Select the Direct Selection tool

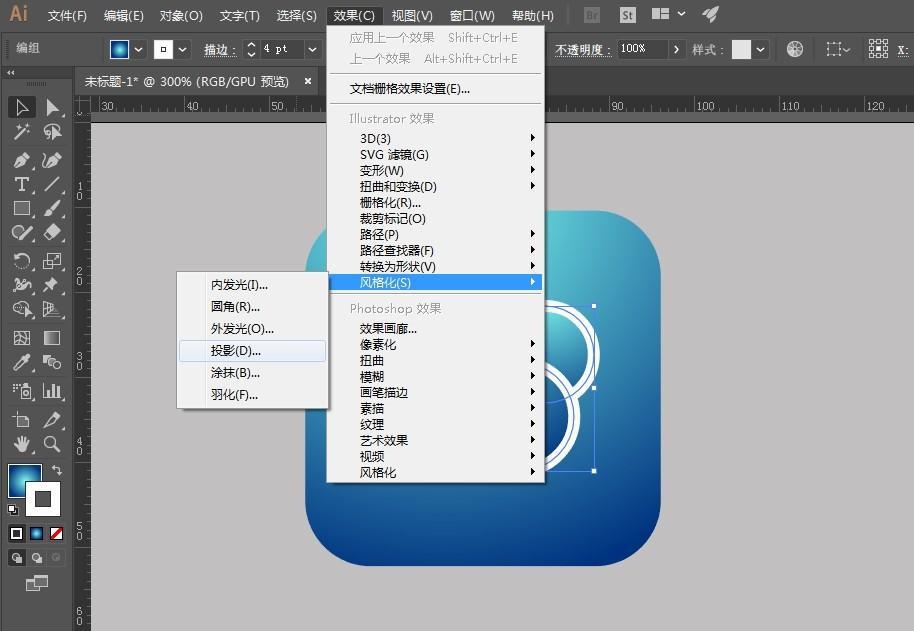pos(52,108)
